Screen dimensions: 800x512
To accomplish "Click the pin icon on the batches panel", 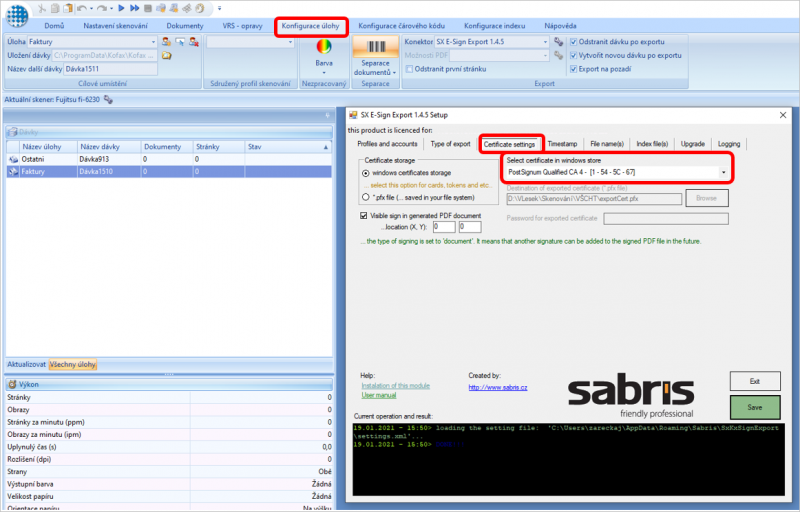I will click(x=328, y=116).
